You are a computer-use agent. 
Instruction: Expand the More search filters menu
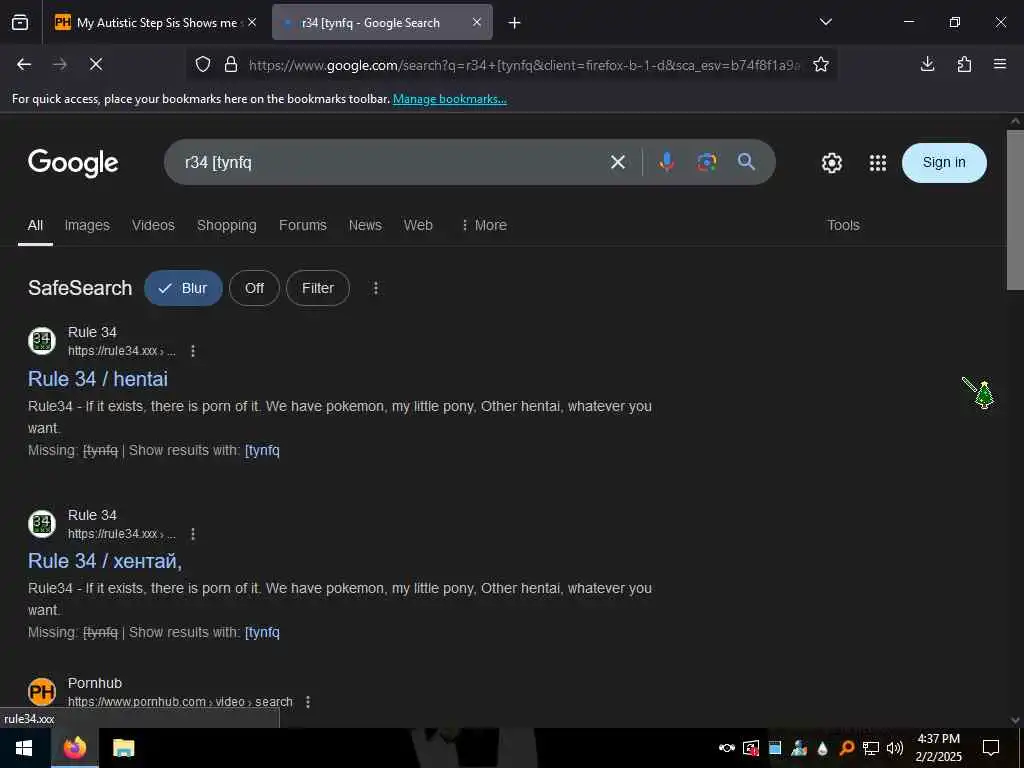coord(484,225)
